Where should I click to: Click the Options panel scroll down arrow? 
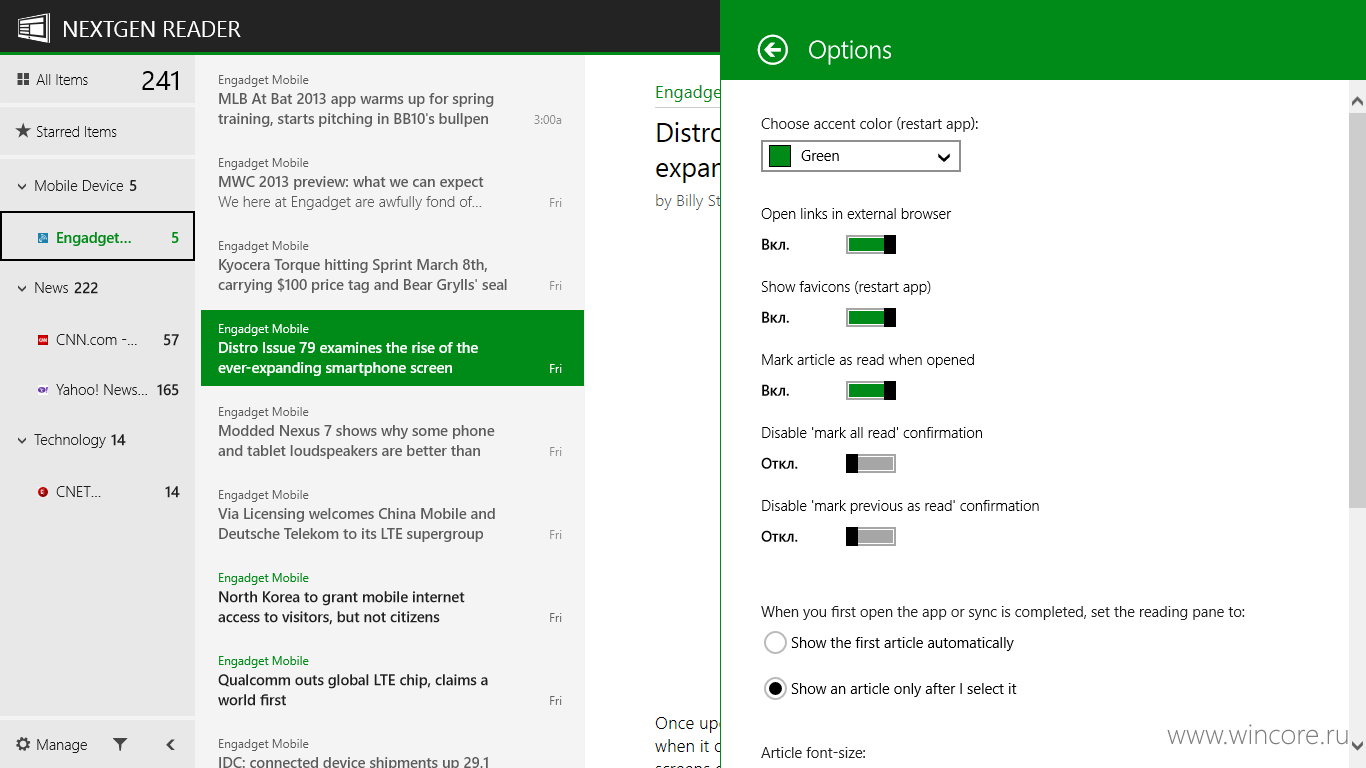point(1357,745)
